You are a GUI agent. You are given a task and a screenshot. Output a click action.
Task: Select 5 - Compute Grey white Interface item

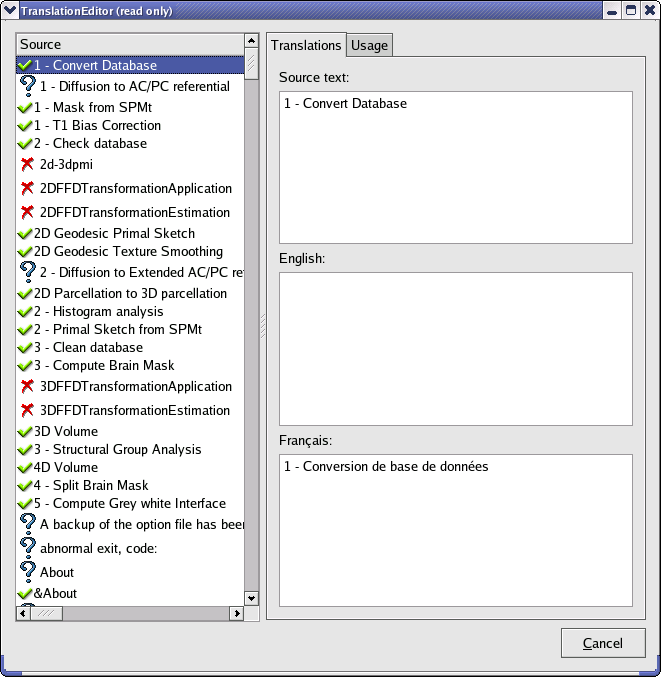tap(129, 504)
